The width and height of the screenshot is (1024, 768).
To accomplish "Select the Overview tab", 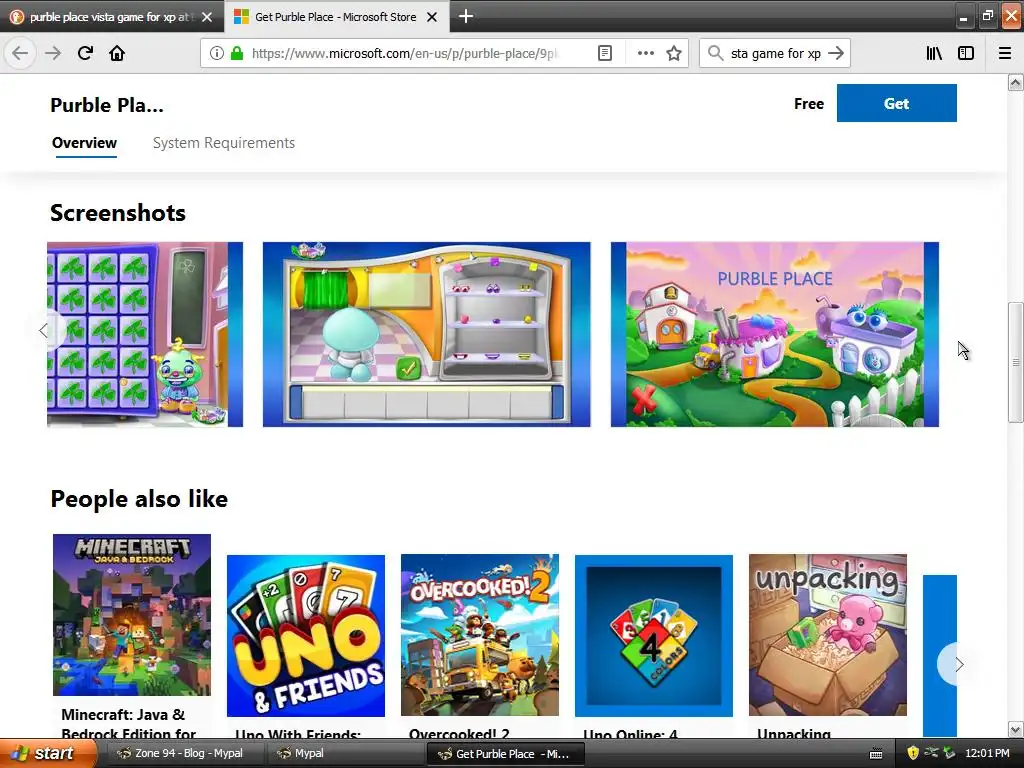I will point(84,142).
